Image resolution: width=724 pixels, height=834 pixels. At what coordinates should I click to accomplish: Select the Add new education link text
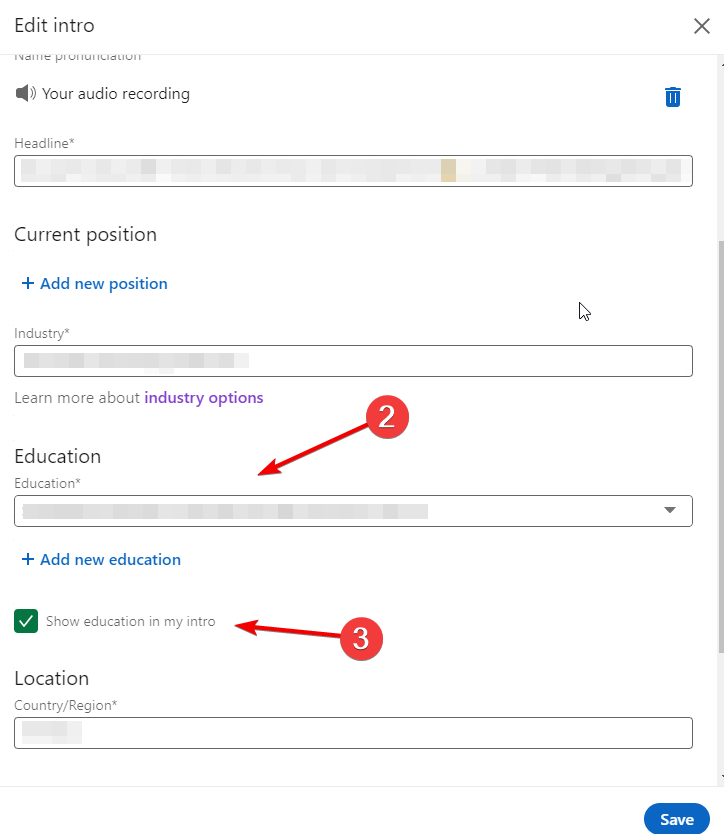click(110, 560)
